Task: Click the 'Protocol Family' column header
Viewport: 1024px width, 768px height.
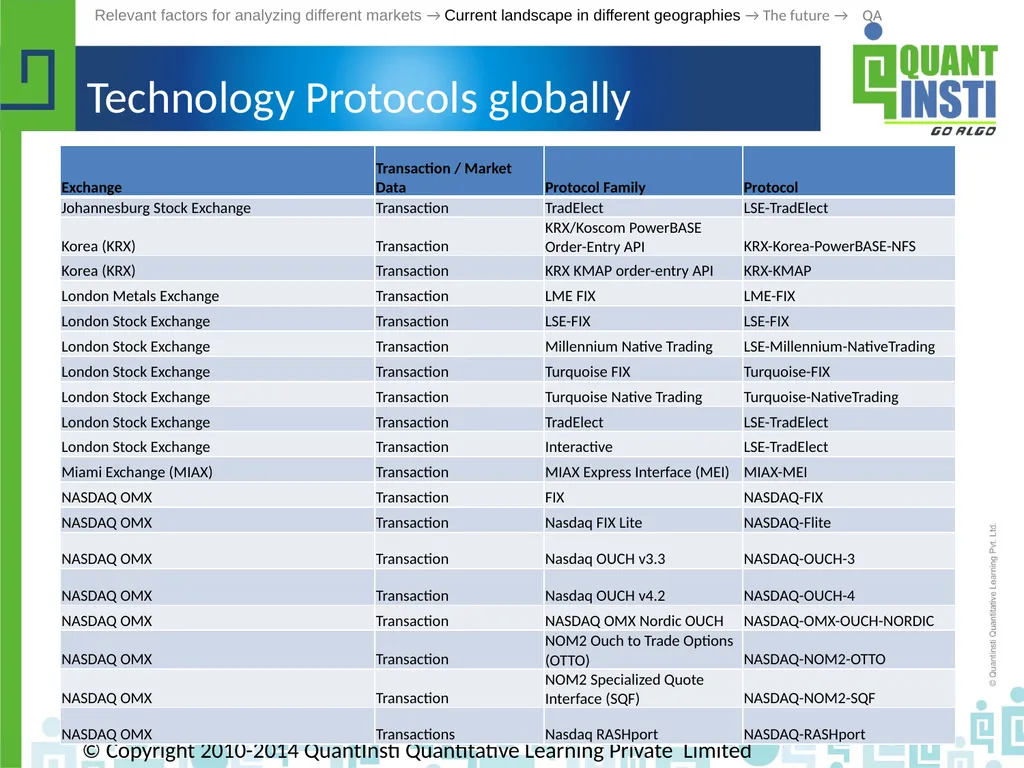Action: 643,171
